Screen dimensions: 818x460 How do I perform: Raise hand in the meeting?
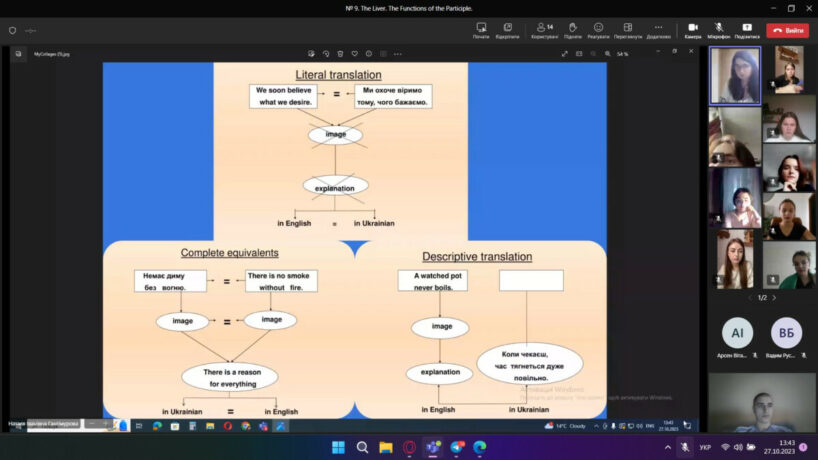coord(572,30)
